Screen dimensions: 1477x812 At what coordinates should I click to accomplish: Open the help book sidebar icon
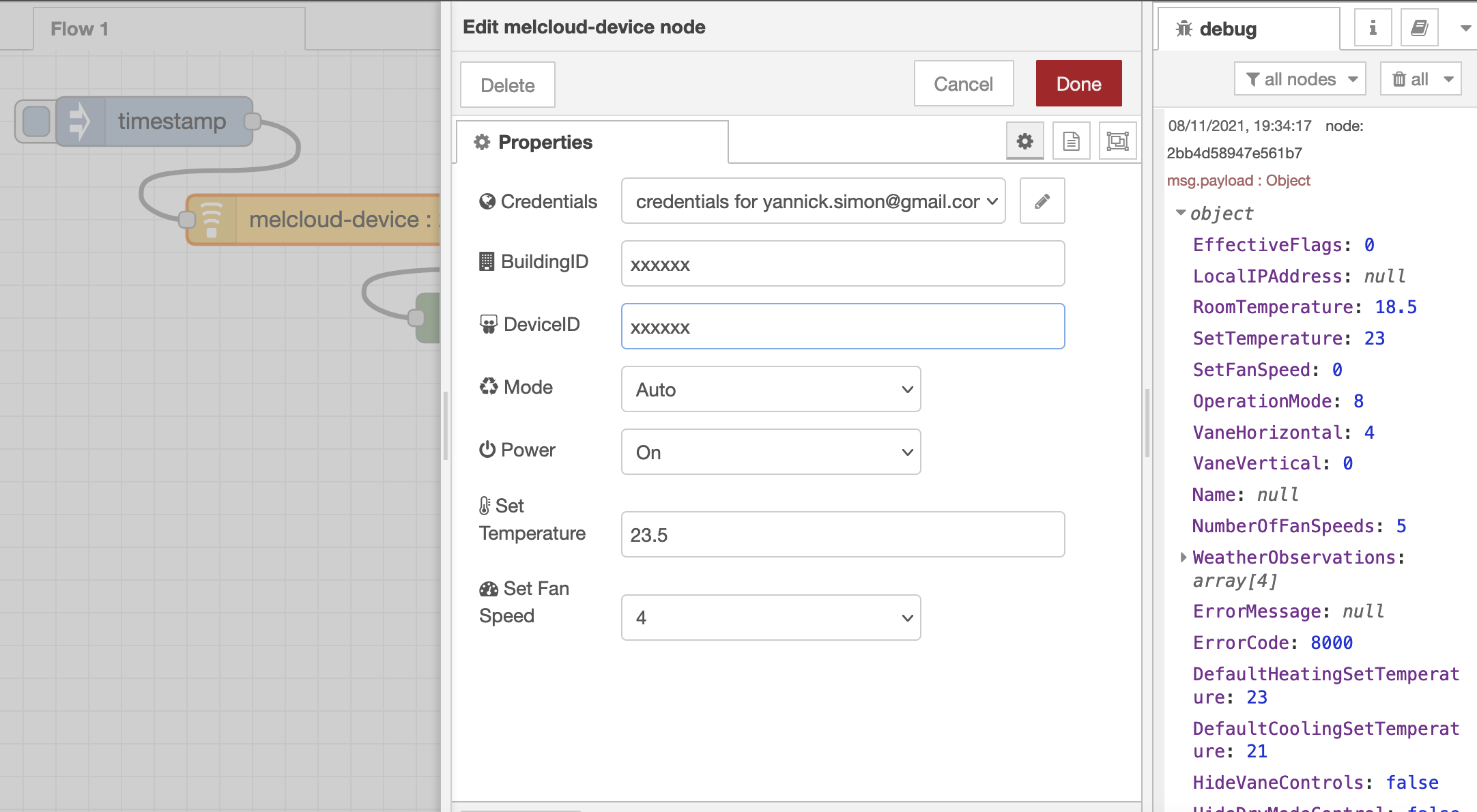pyautogui.click(x=1419, y=28)
